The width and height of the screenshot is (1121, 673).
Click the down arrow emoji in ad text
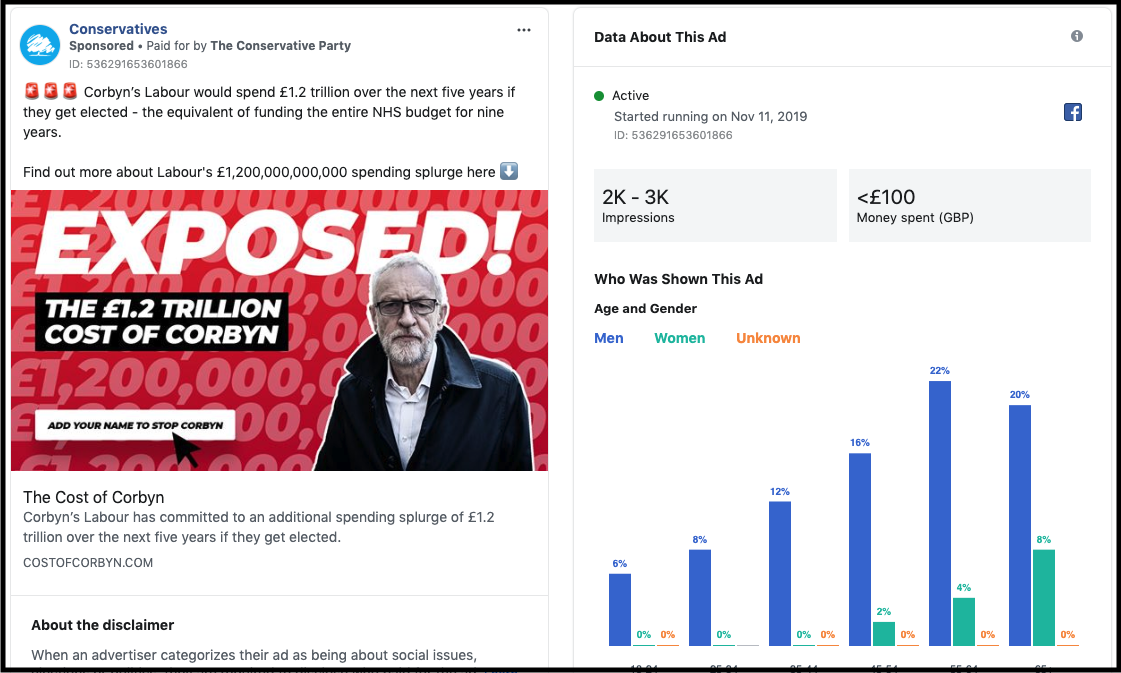point(509,171)
